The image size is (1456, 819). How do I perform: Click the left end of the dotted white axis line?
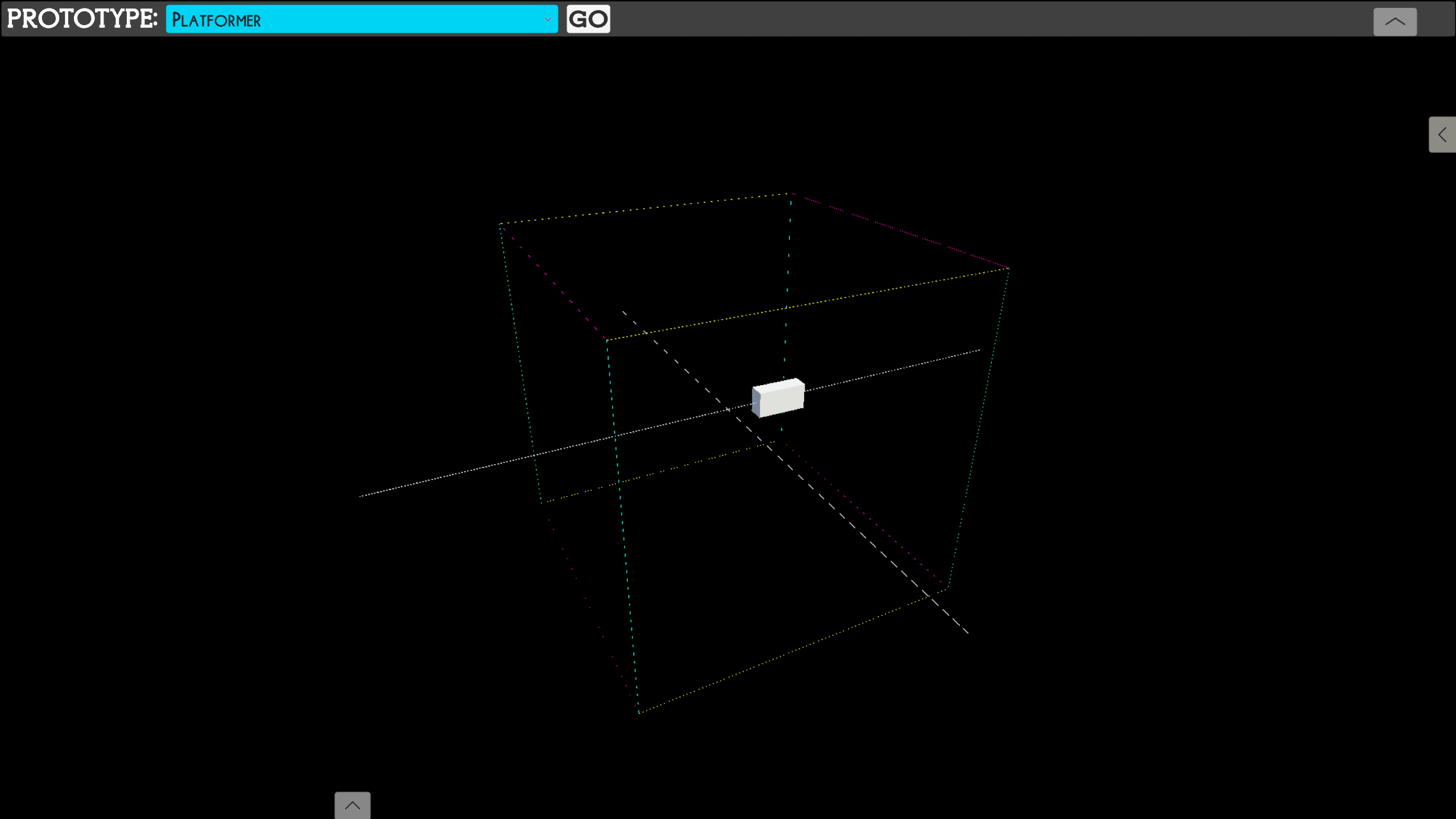[x=361, y=496]
